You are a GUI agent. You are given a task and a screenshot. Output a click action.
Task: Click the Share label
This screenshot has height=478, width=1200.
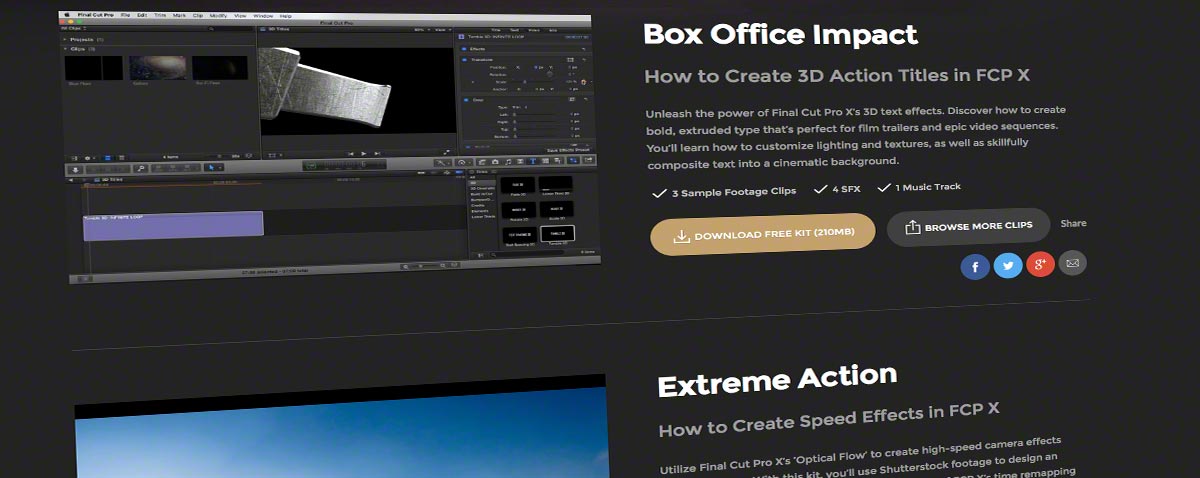point(1073,223)
